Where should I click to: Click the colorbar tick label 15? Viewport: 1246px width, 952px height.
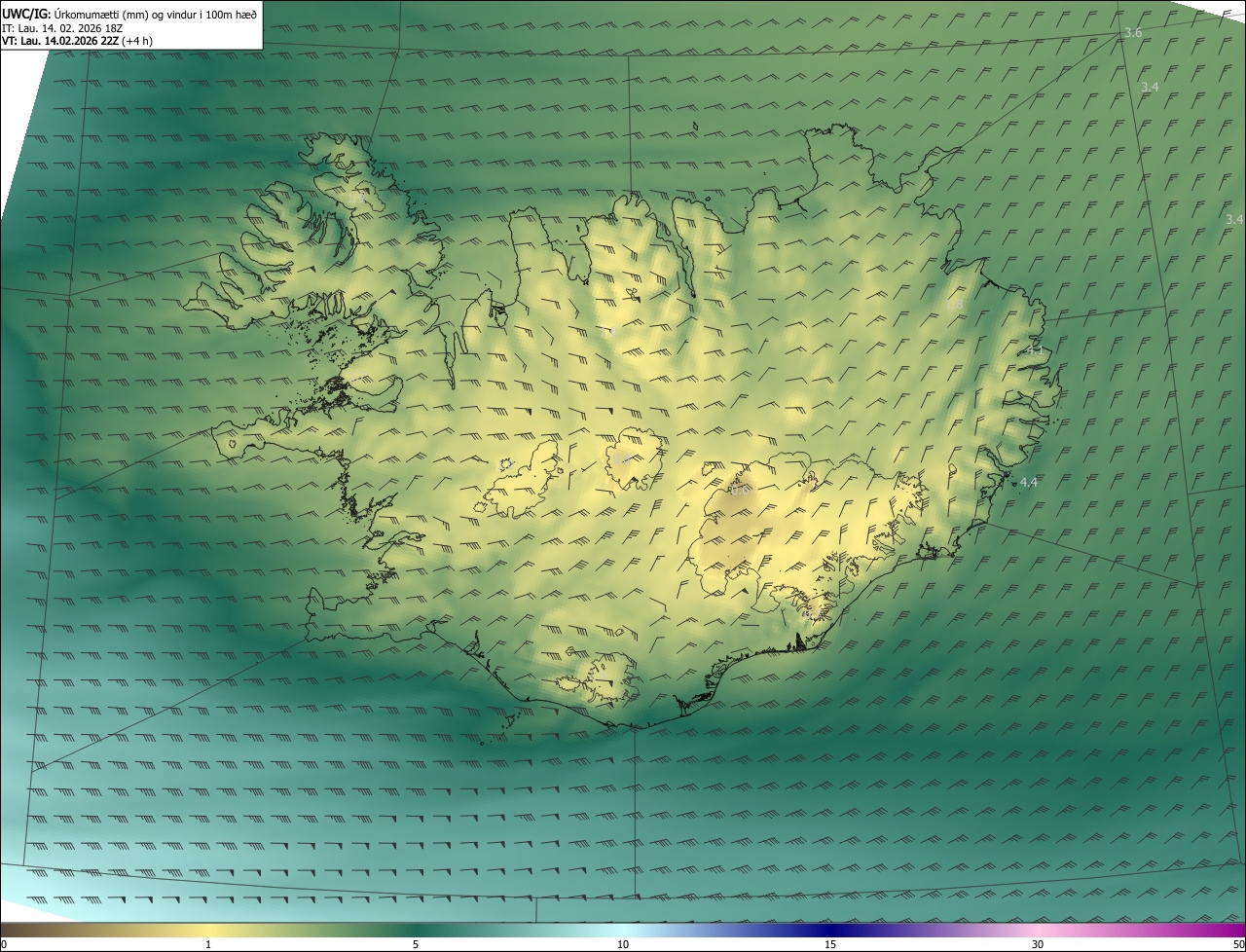pyautogui.click(x=830, y=944)
